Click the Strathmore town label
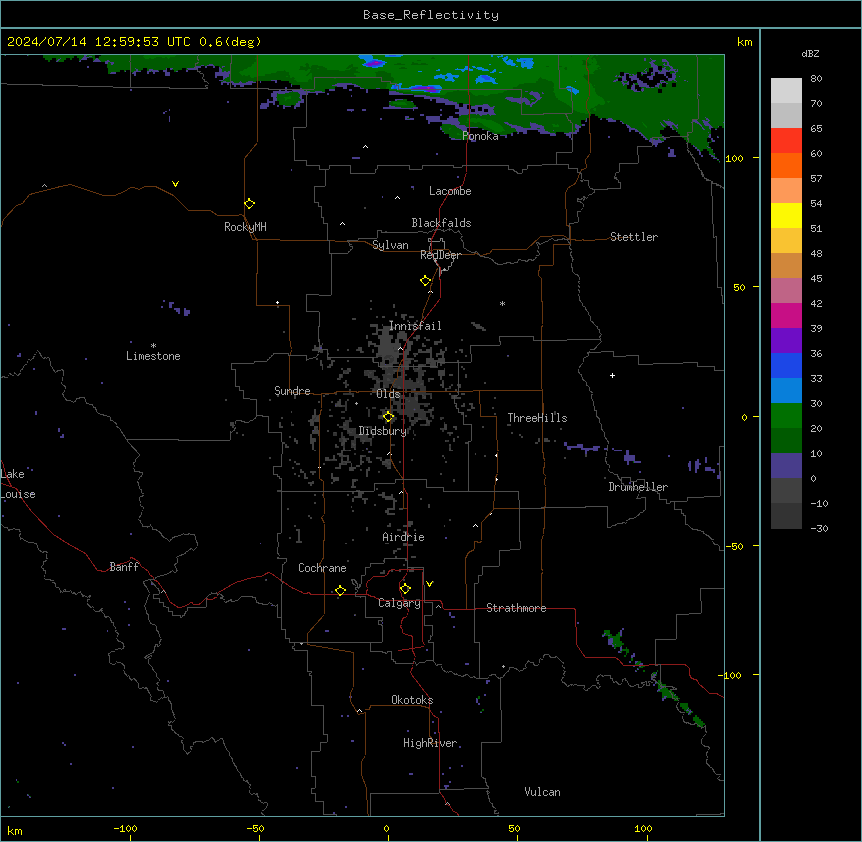This screenshot has height=842, width=862. click(516, 608)
